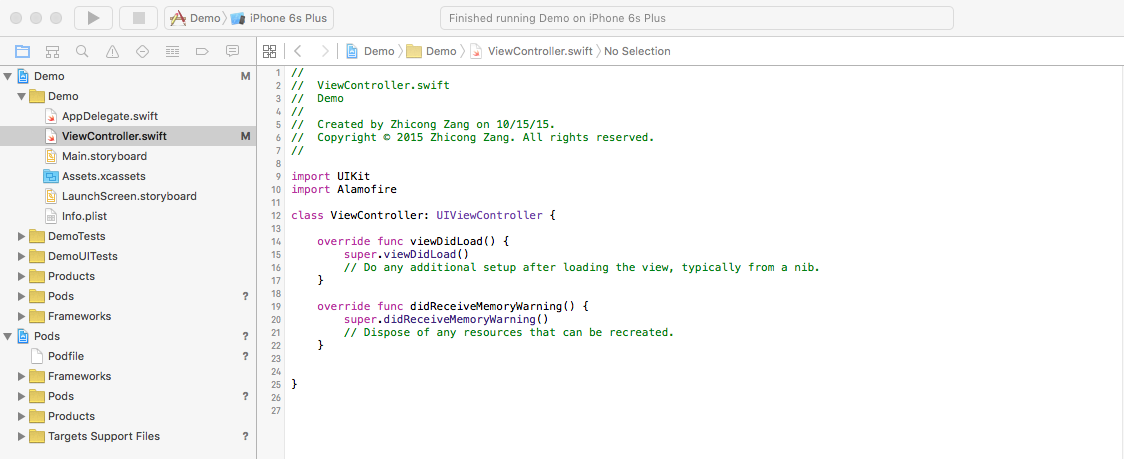Click 'import Alamofire' line in editor

click(x=344, y=189)
